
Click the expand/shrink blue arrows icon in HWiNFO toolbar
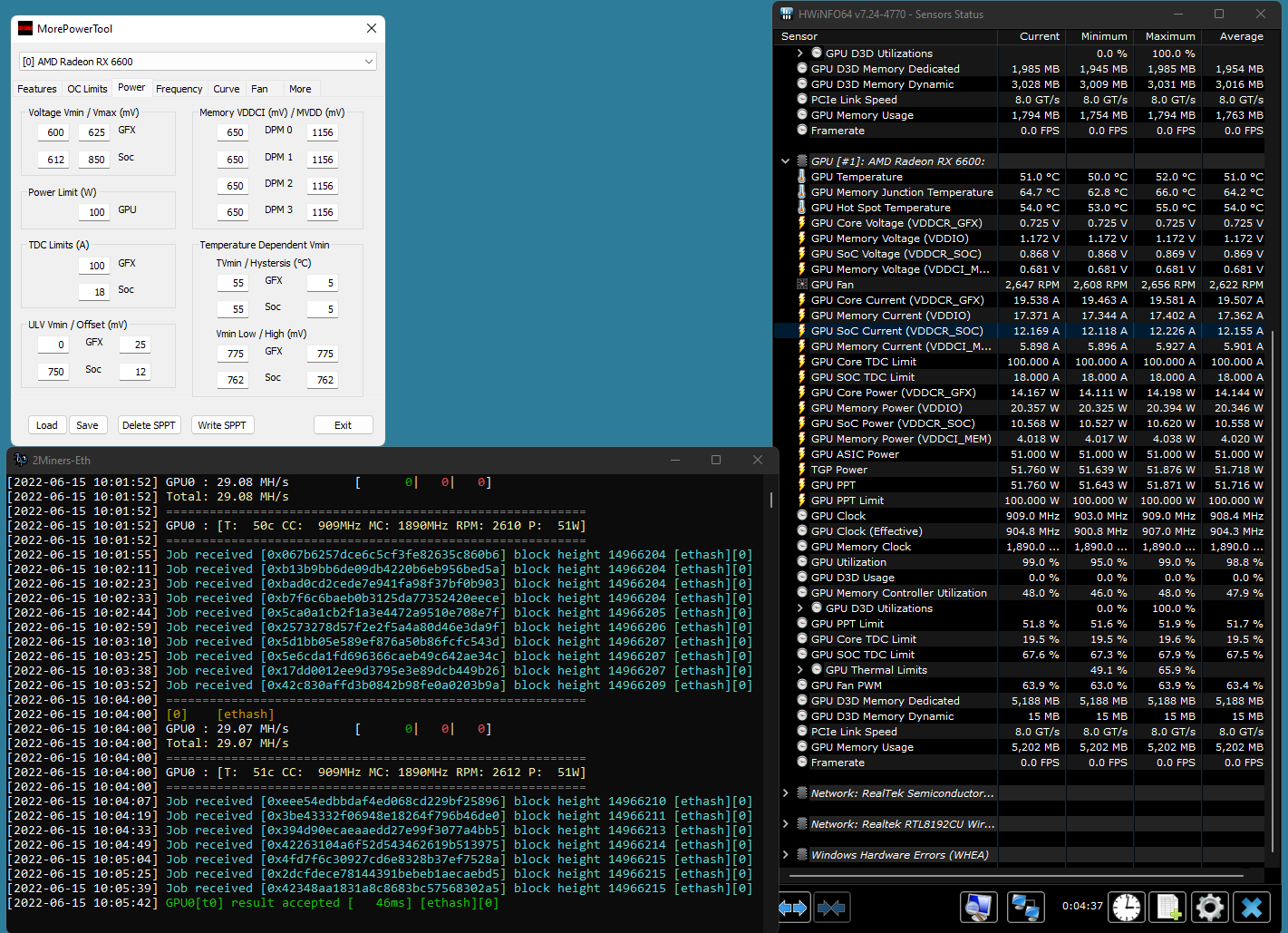click(x=793, y=907)
